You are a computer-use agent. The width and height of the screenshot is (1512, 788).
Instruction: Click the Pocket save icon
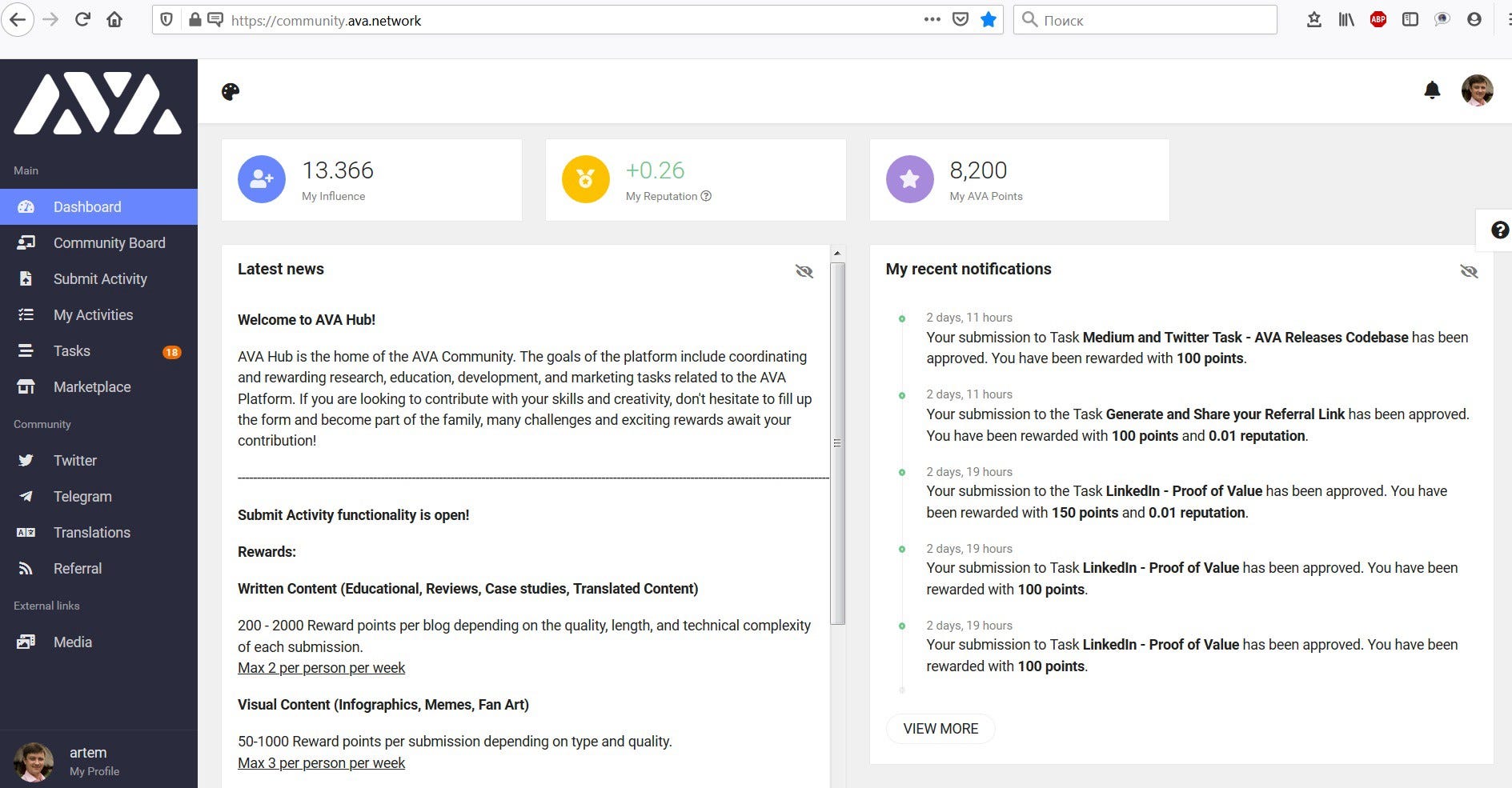point(961,20)
